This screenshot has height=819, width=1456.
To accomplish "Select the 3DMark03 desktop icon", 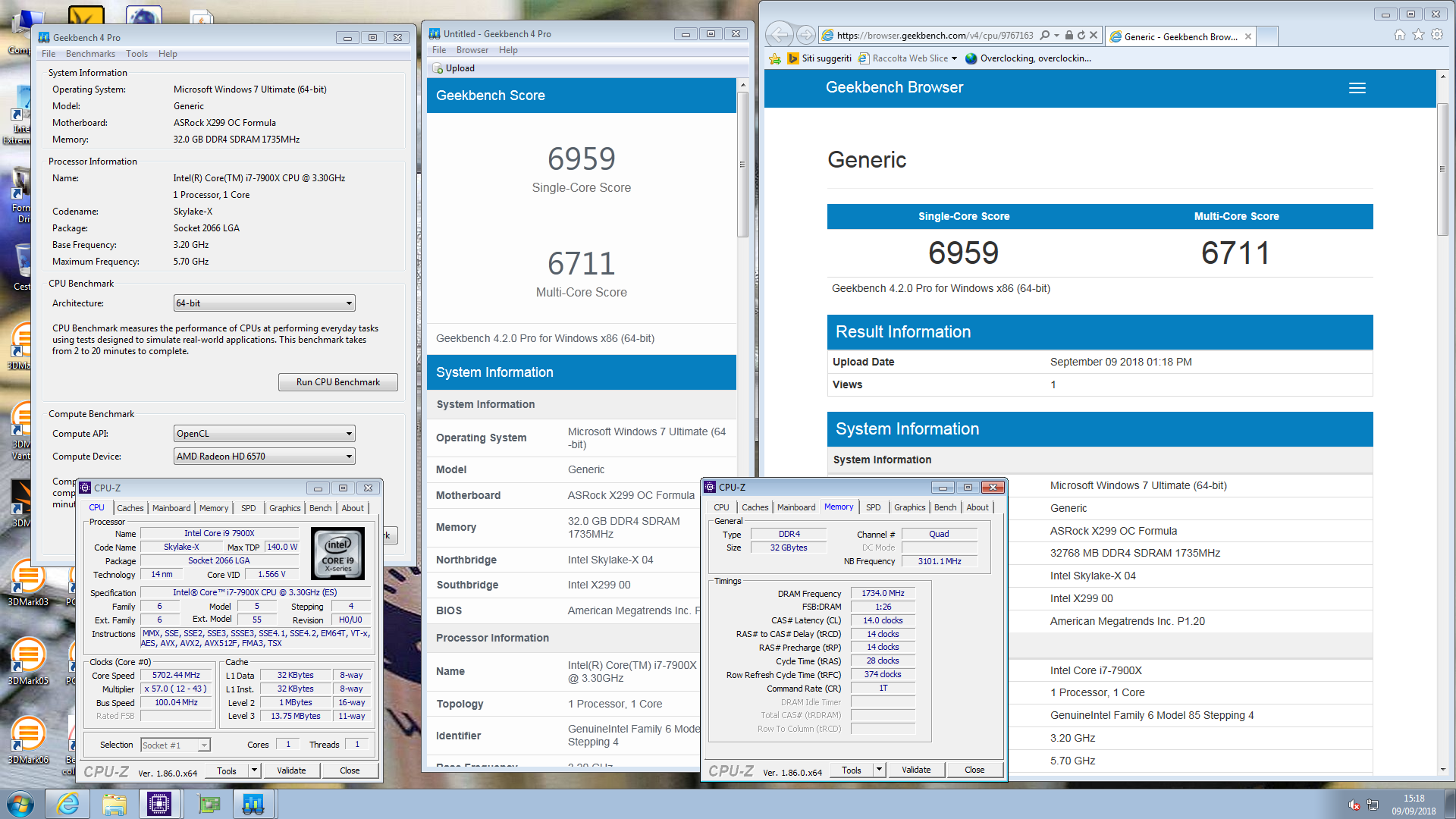I will tap(28, 584).
